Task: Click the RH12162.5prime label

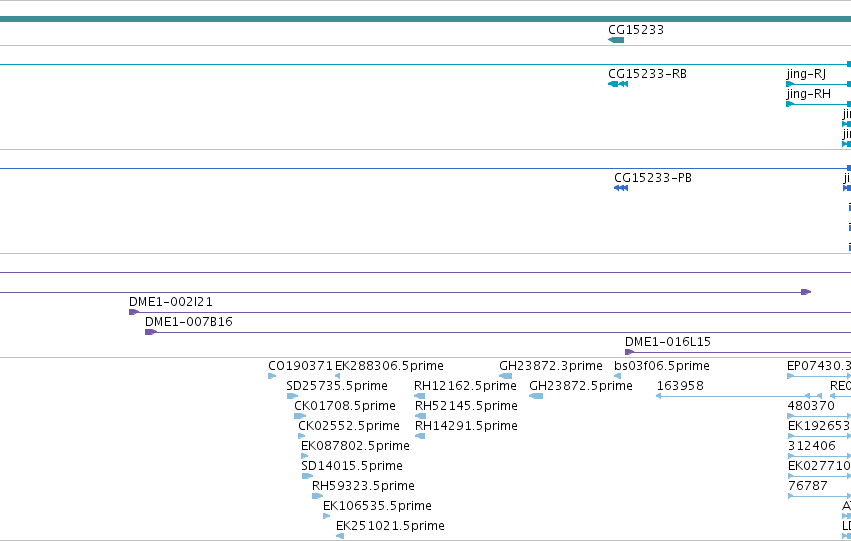Action: (465, 386)
